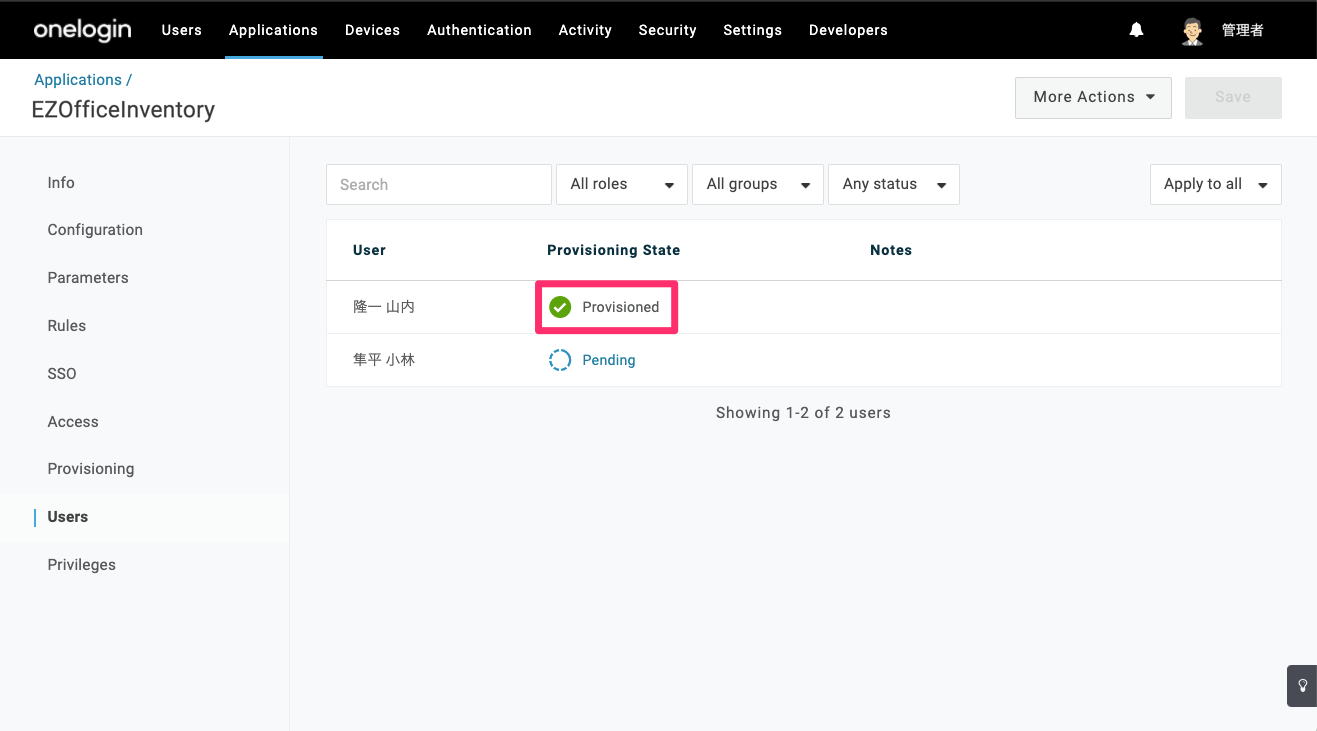This screenshot has width=1317, height=731.
Task: Click the EZOfficeInventory page title
Action: click(123, 110)
